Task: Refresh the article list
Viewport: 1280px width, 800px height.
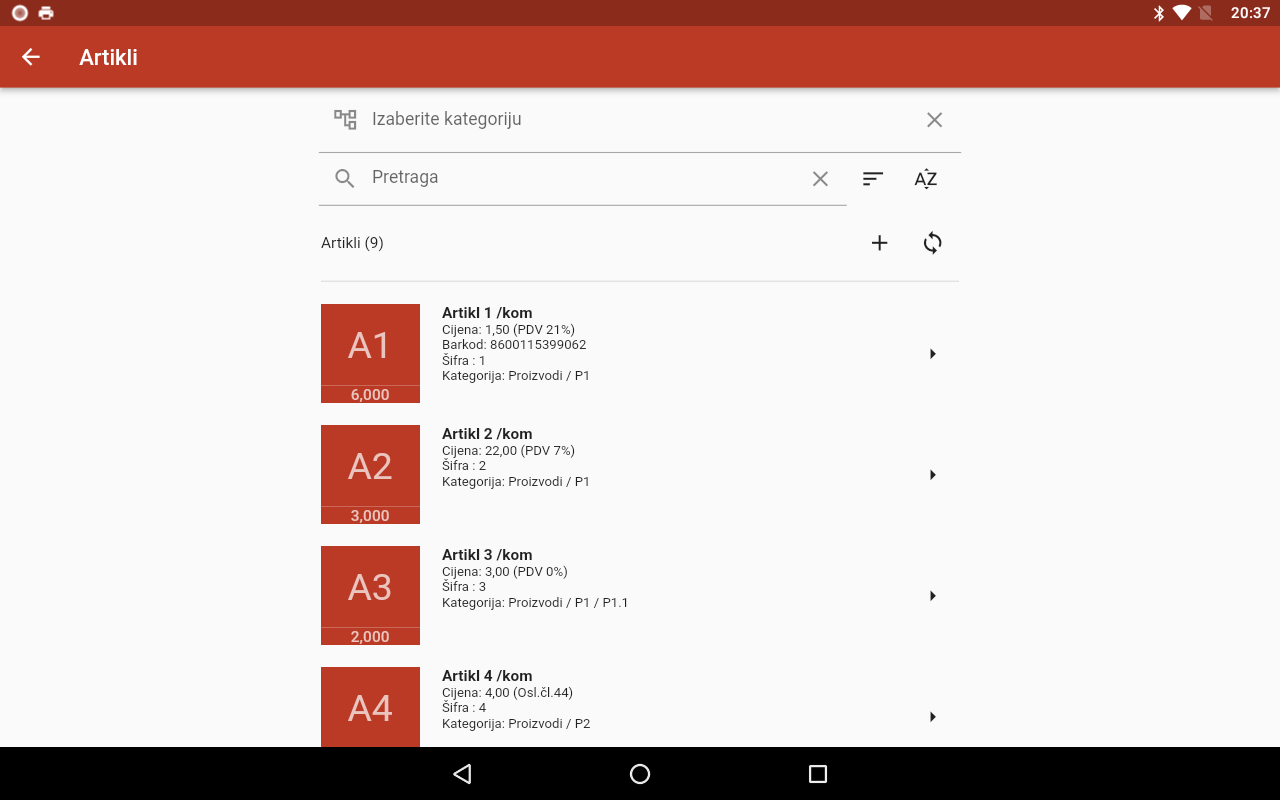Action: coord(932,242)
